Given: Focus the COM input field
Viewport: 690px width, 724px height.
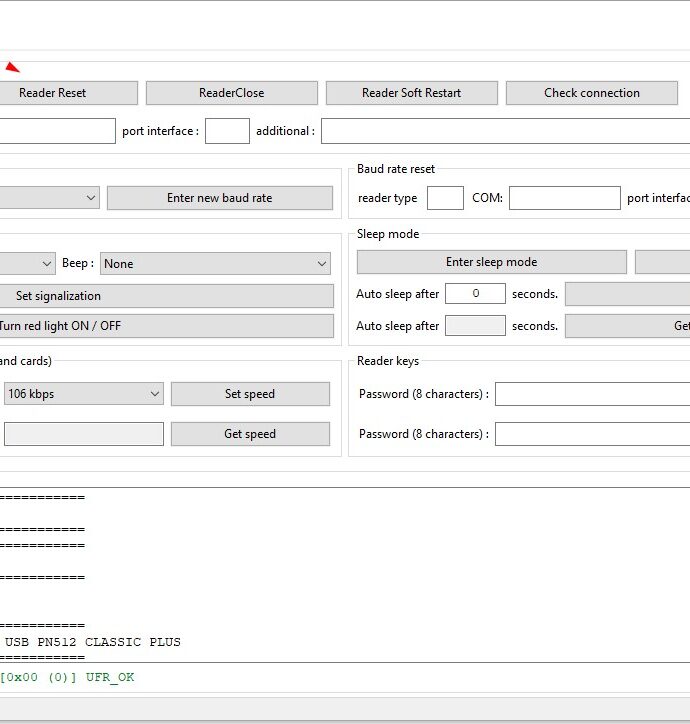Looking at the screenshot, I should point(564,198).
